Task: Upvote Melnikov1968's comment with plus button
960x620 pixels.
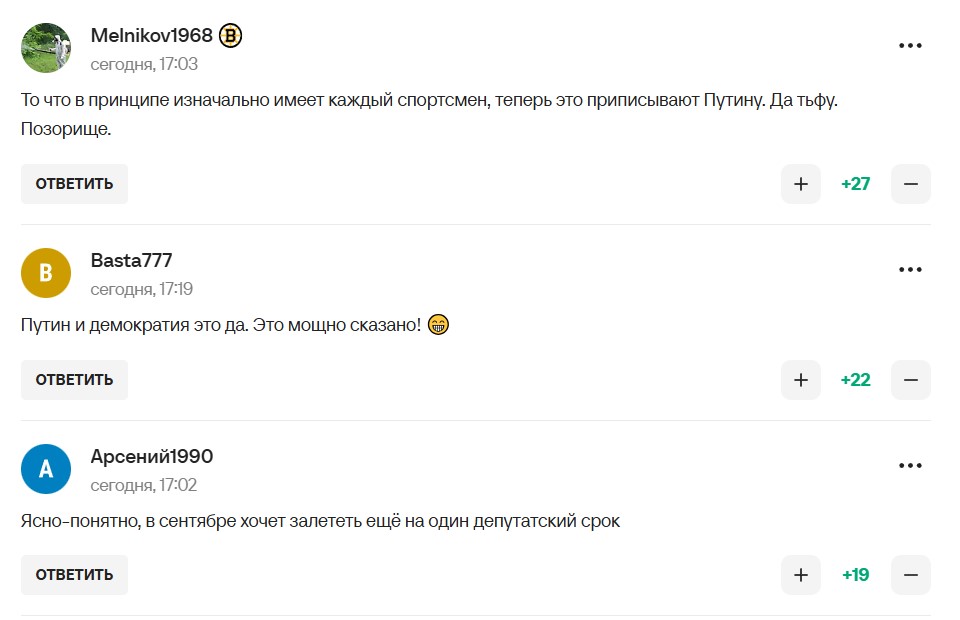Action: (801, 184)
